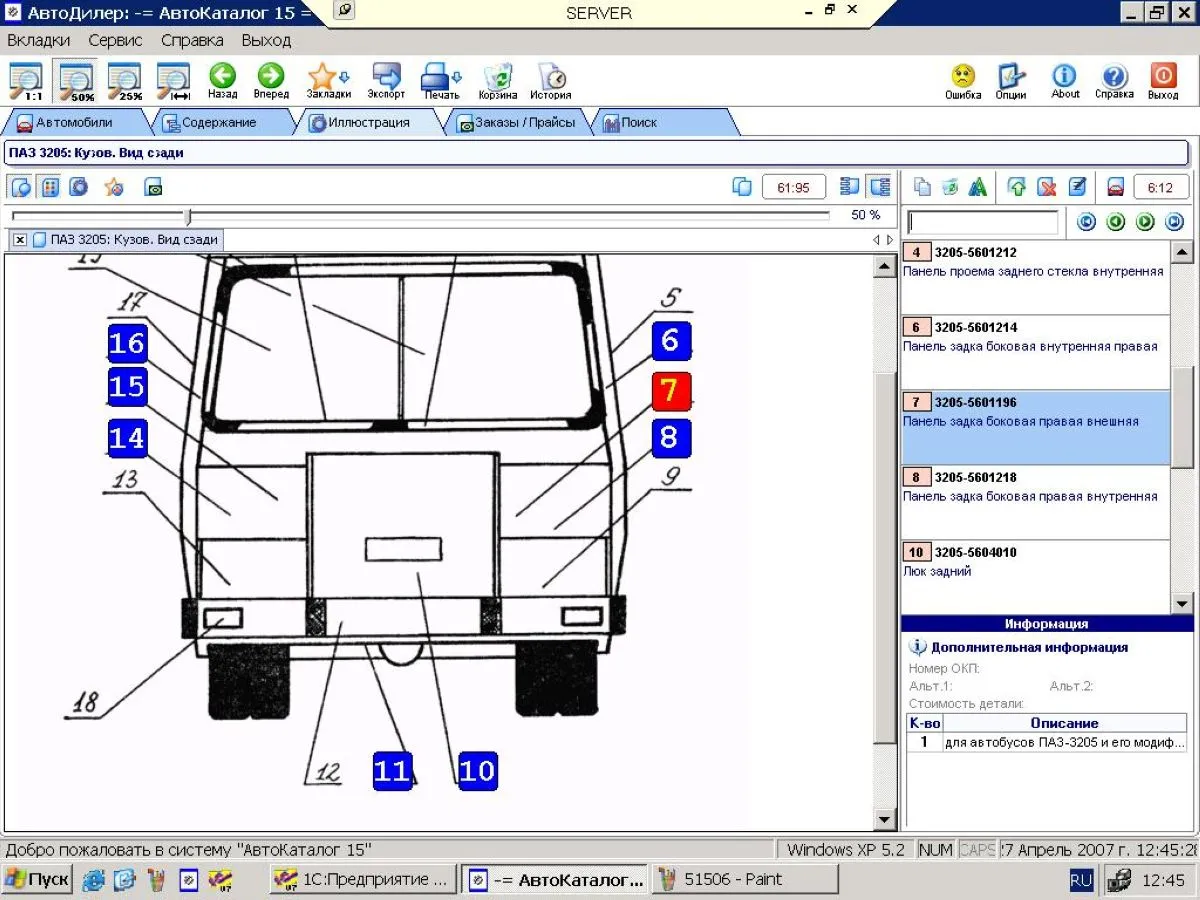Click blue ring illustration tool icon

79,187
